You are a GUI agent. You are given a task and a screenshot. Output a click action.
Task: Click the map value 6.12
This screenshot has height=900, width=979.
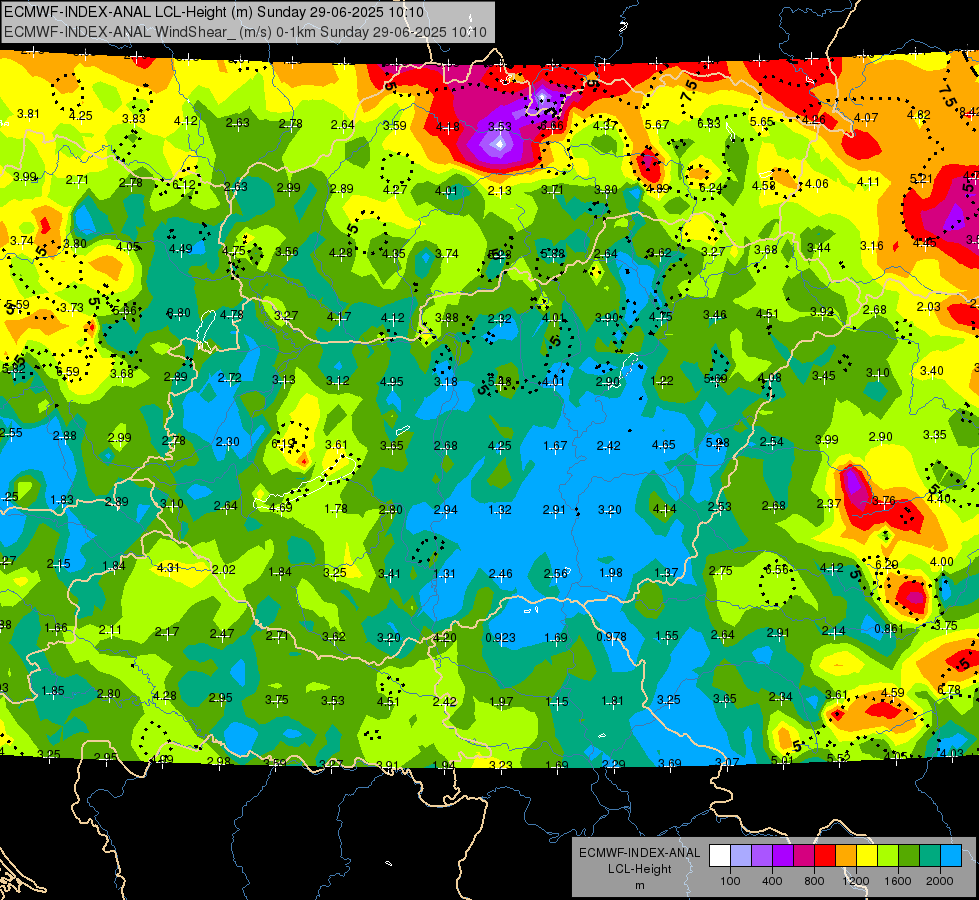tap(184, 185)
